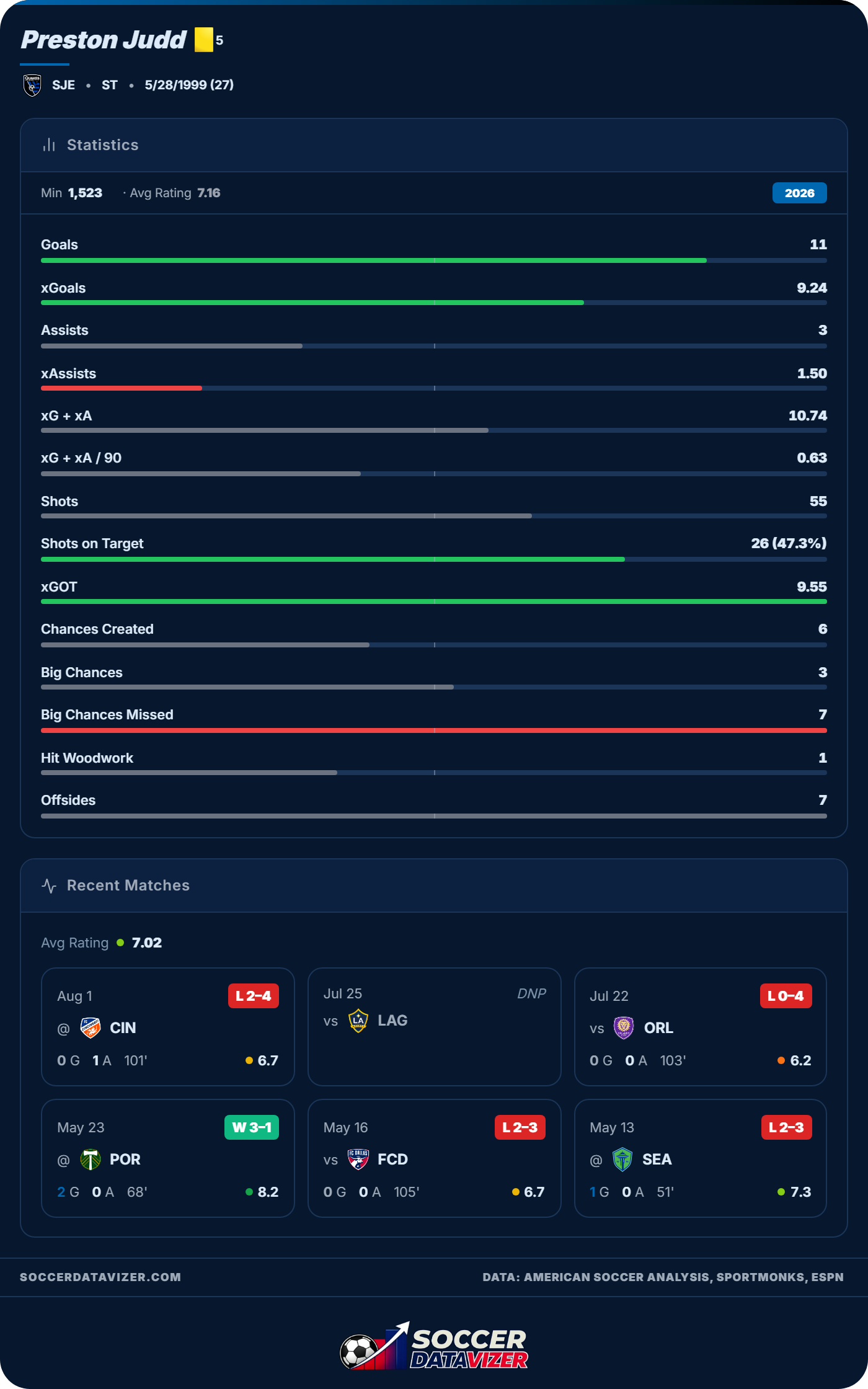The height and width of the screenshot is (1389, 868).
Task: Click the Goals progress bar
Action: [x=434, y=260]
